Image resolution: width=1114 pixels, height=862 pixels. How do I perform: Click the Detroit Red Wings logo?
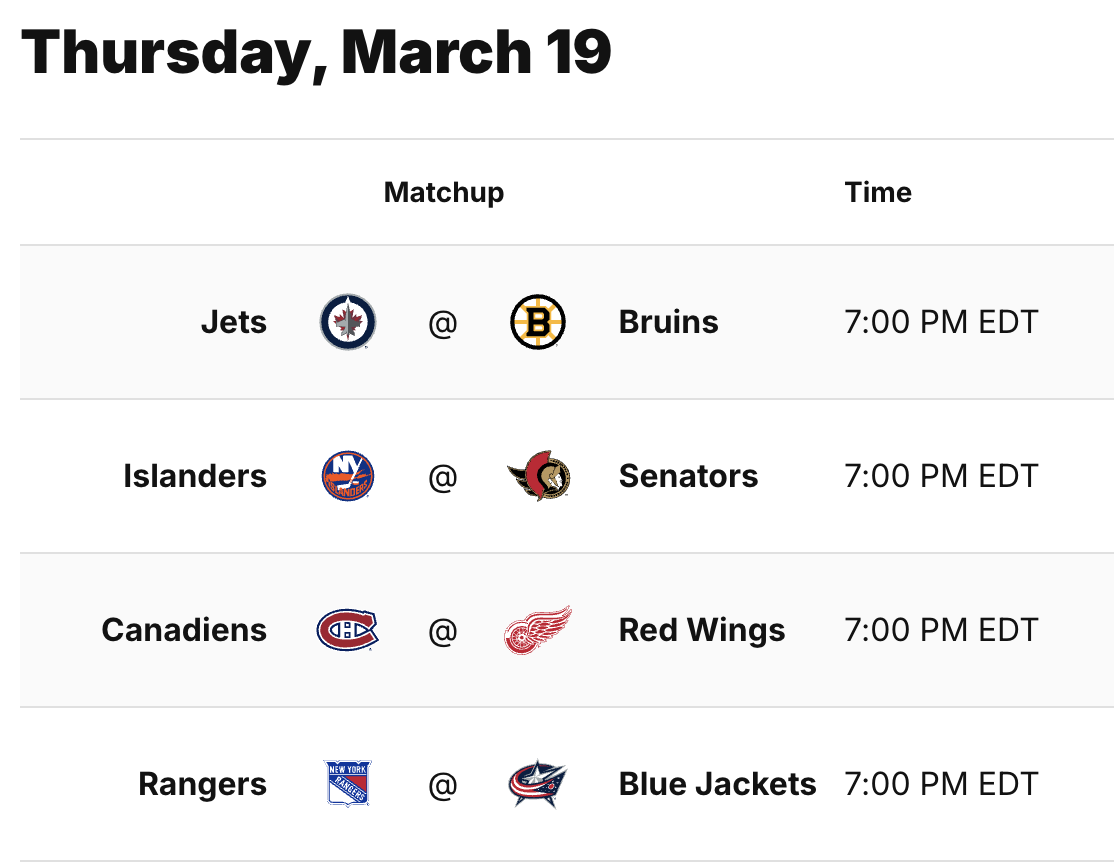pyautogui.click(x=538, y=630)
